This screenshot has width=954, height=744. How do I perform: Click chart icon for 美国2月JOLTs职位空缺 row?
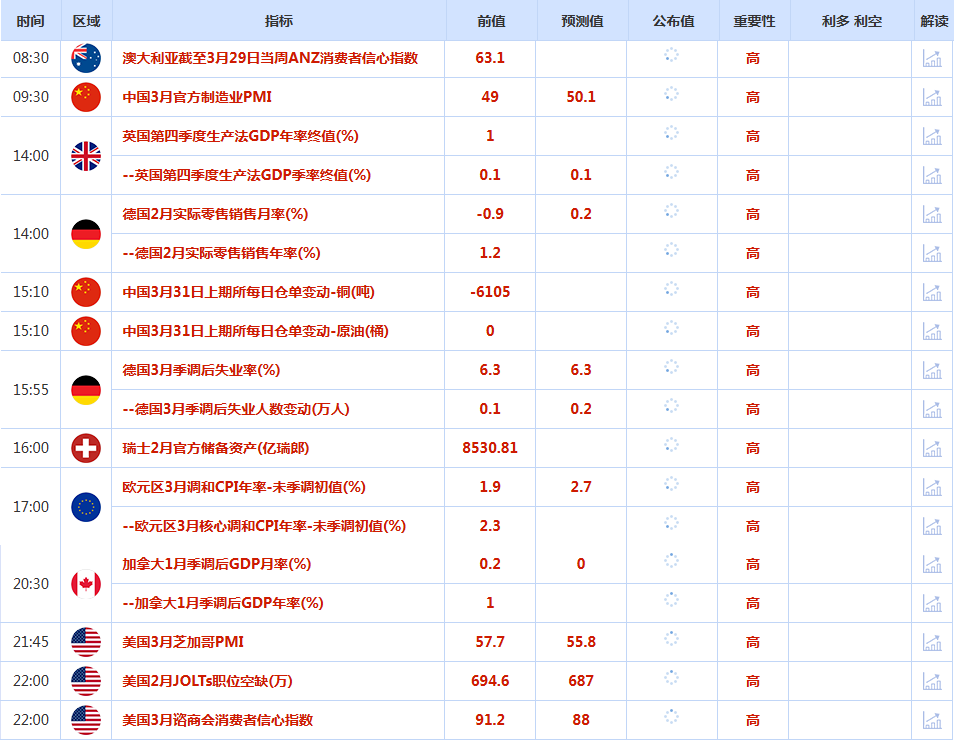pyautogui.click(x=932, y=681)
